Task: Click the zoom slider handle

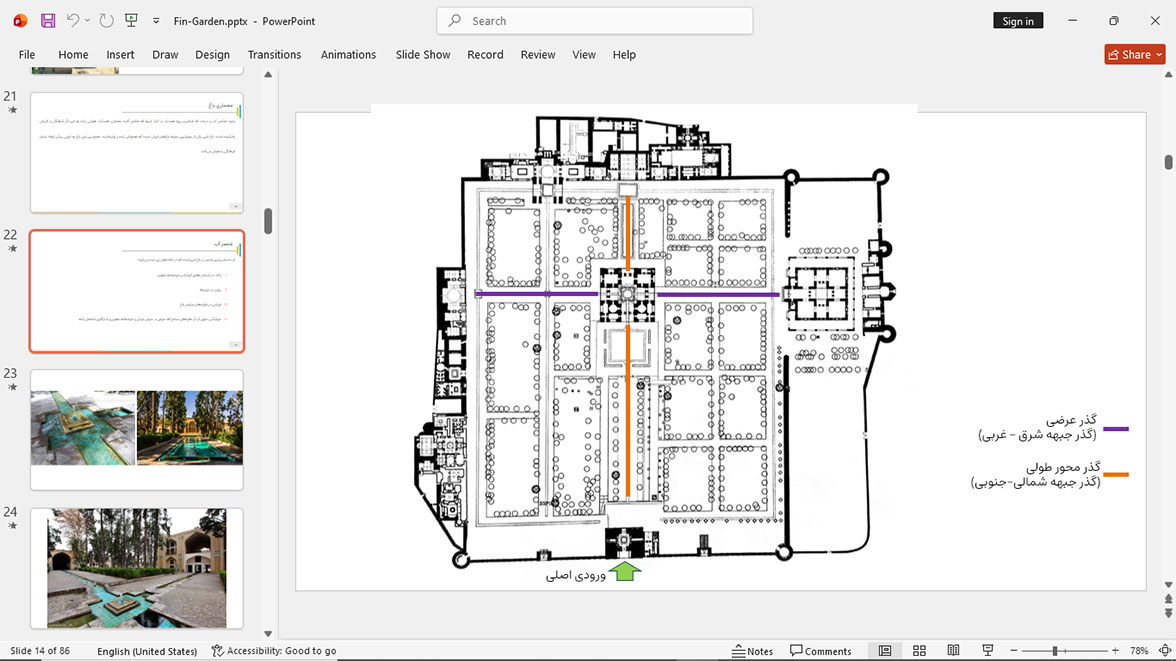Action: pos(1054,650)
